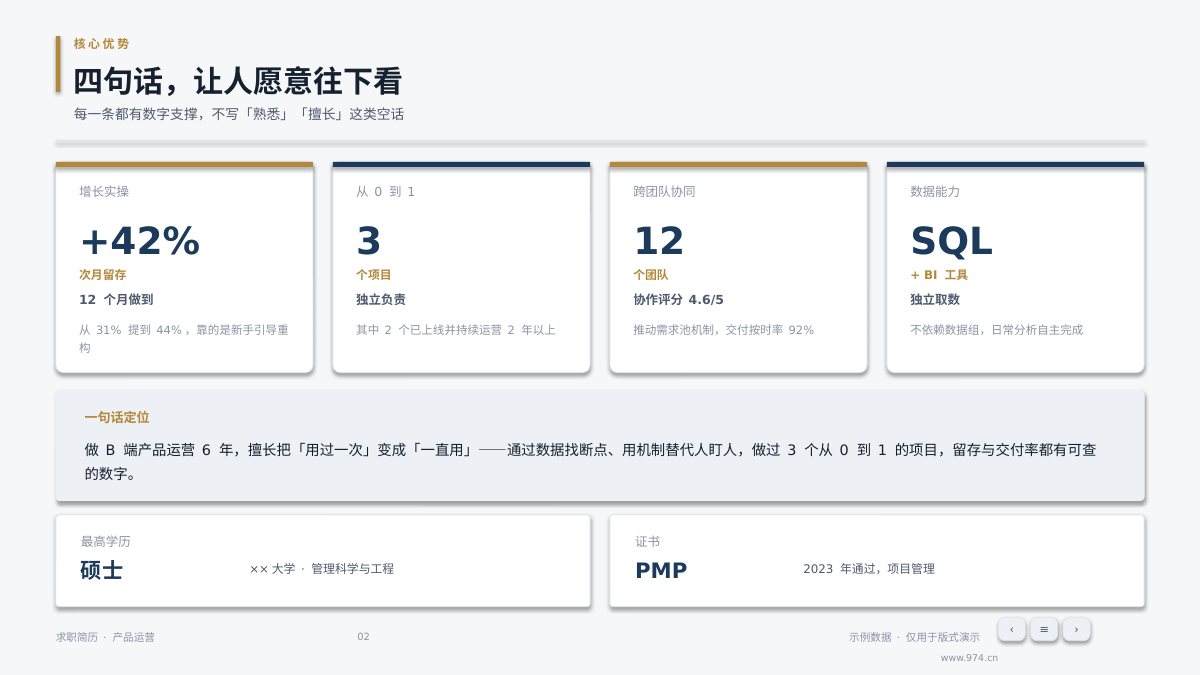Select the 协作评分 4.6/5 line

pyautogui.click(x=678, y=299)
